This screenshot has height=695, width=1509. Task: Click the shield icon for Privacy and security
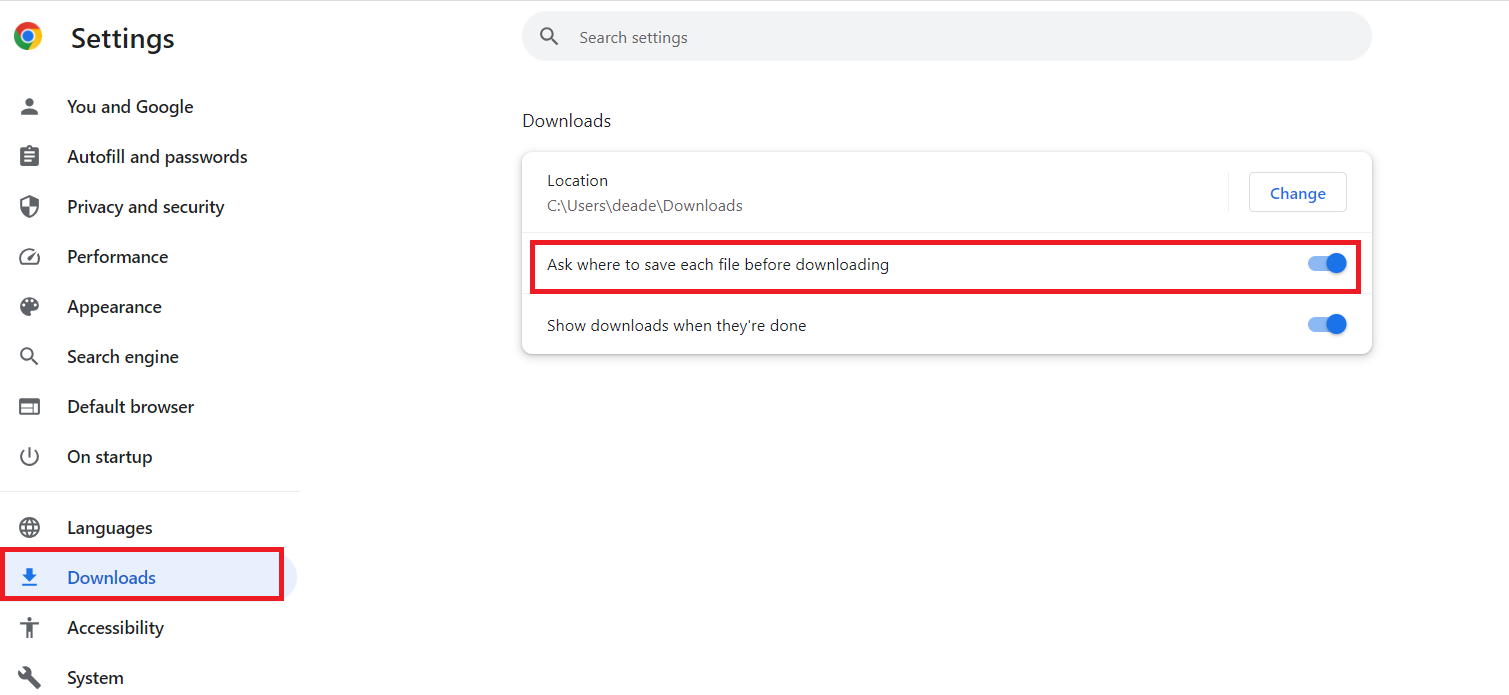pyautogui.click(x=30, y=207)
